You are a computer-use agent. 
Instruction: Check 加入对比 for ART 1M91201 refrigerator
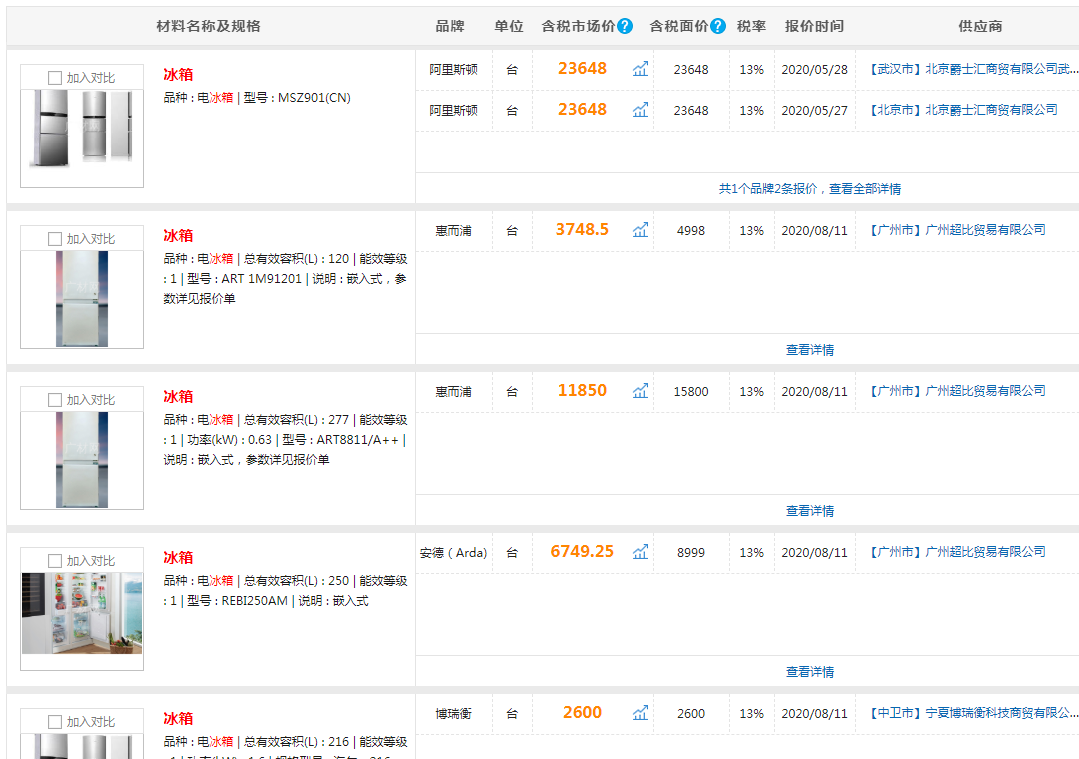tap(55, 239)
